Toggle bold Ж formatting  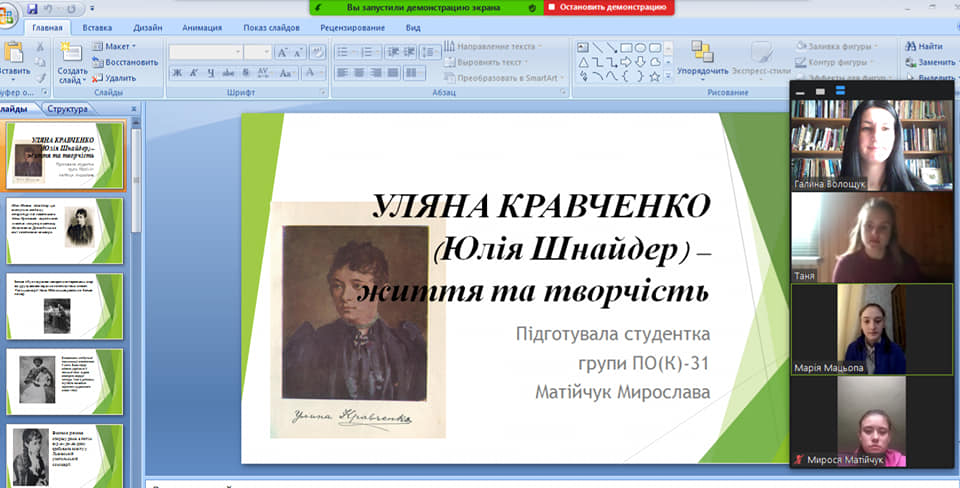click(177, 73)
